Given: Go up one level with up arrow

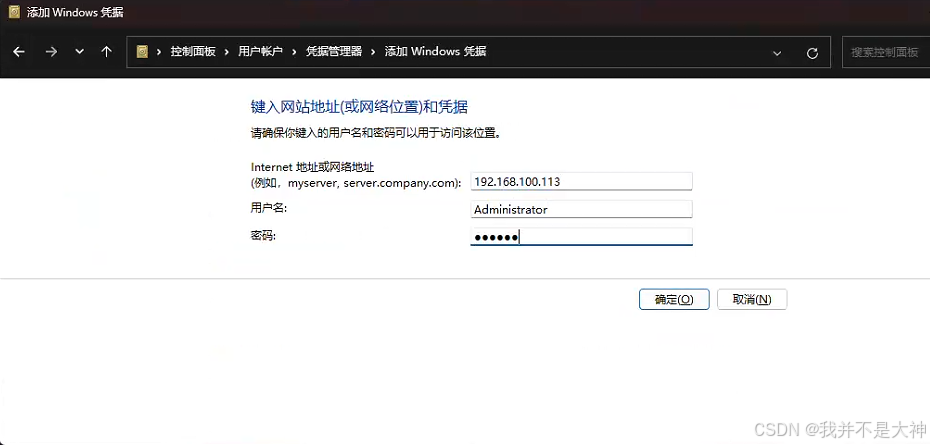Looking at the screenshot, I should pyautogui.click(x=107, y=52).
